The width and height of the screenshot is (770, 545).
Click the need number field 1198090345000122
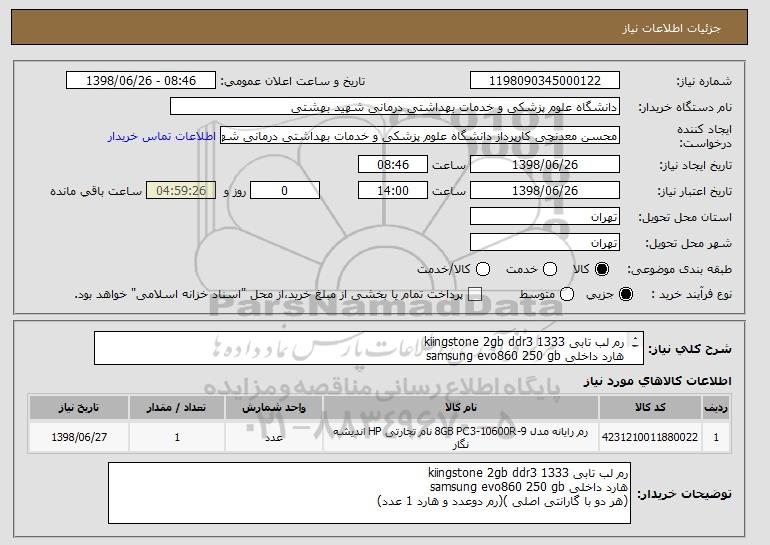pyautogui.click(x=545, y=81)
